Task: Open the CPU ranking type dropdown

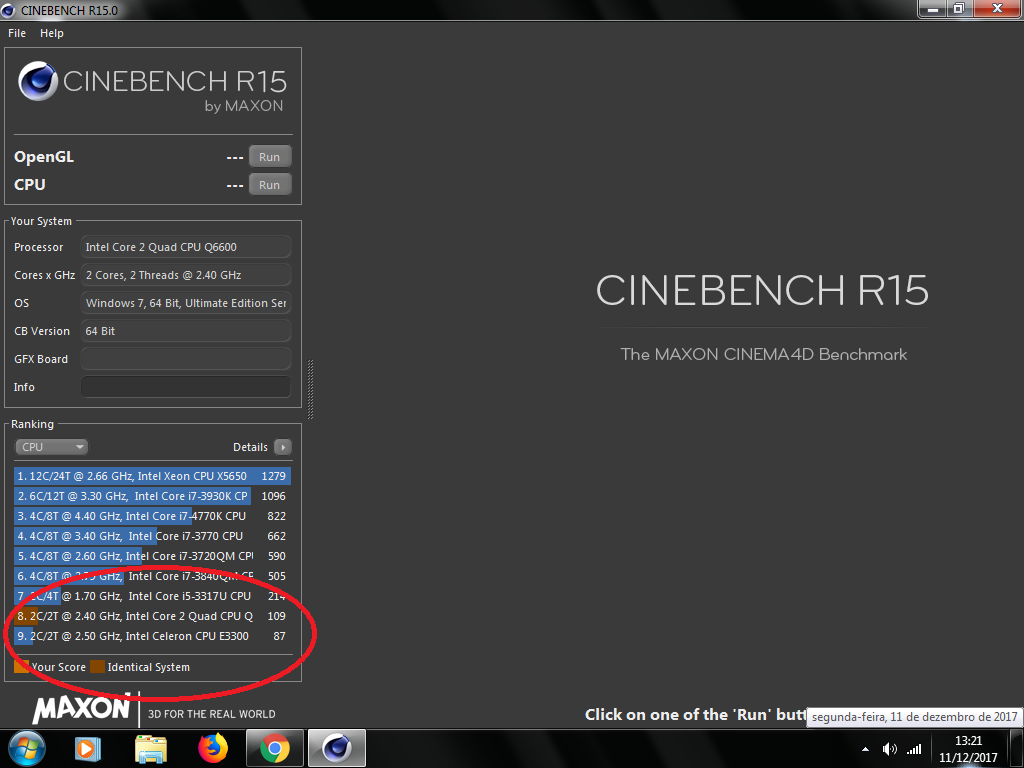Action: (x=52, y=447)
